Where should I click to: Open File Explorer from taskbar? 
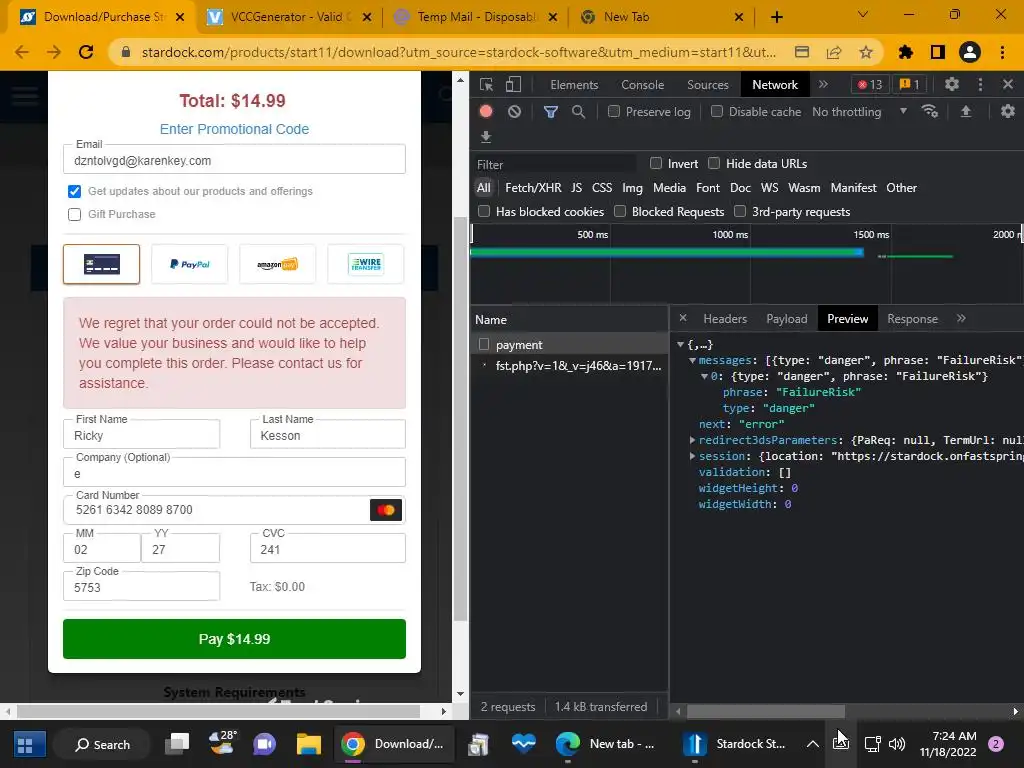click(x=308, y=744)
